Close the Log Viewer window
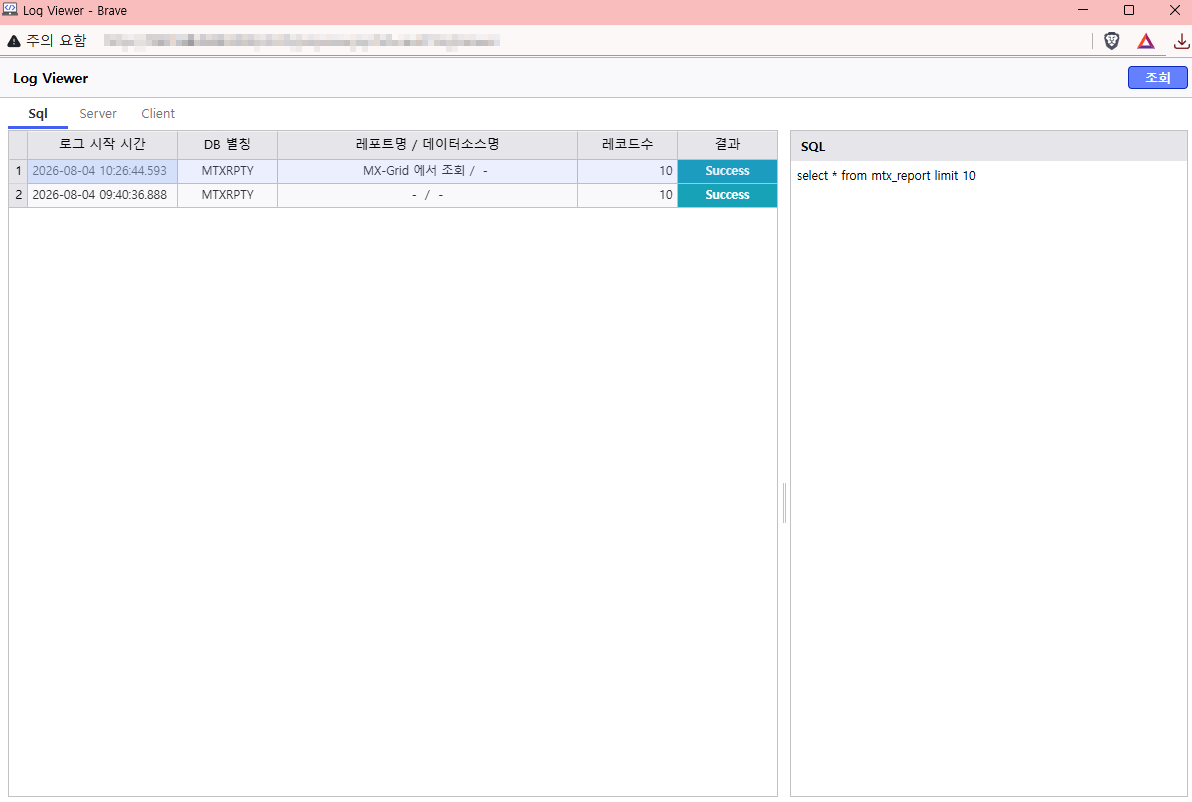 (x=1175, y=10)
